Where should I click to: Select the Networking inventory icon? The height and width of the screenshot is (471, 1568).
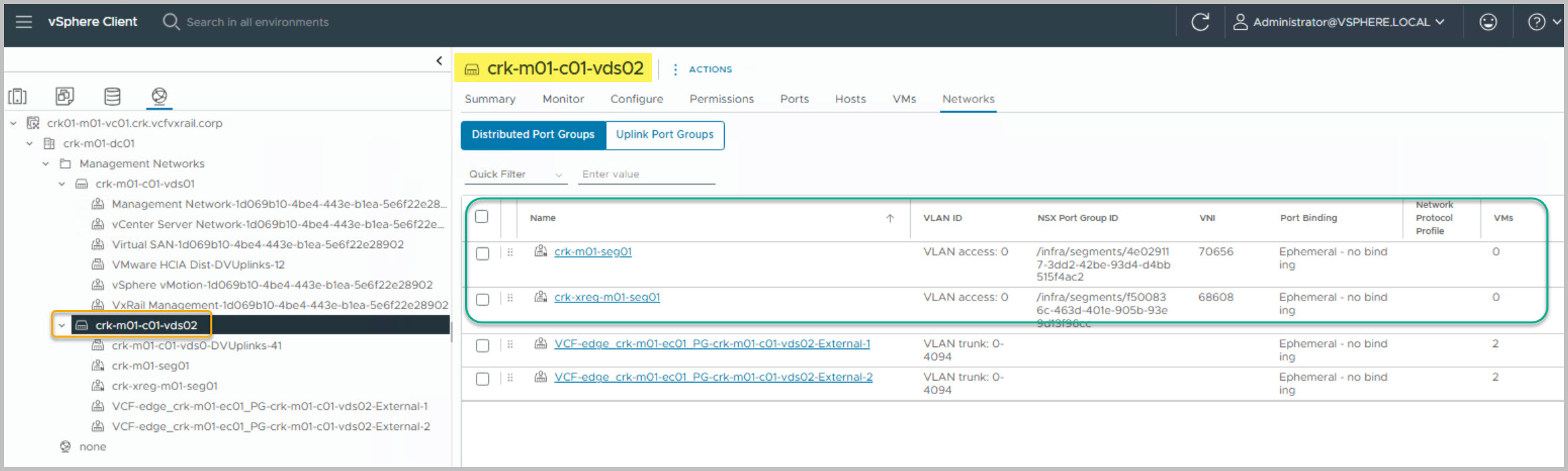[x=159, y=96]
